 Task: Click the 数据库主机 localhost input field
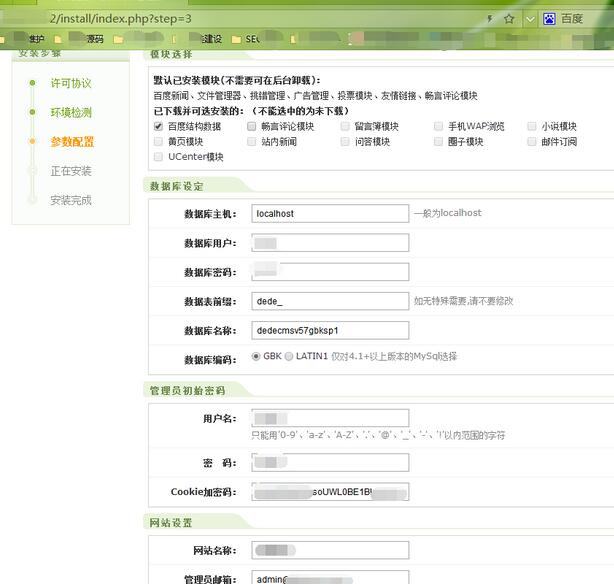pyautogui.click(x=330, y=214)
